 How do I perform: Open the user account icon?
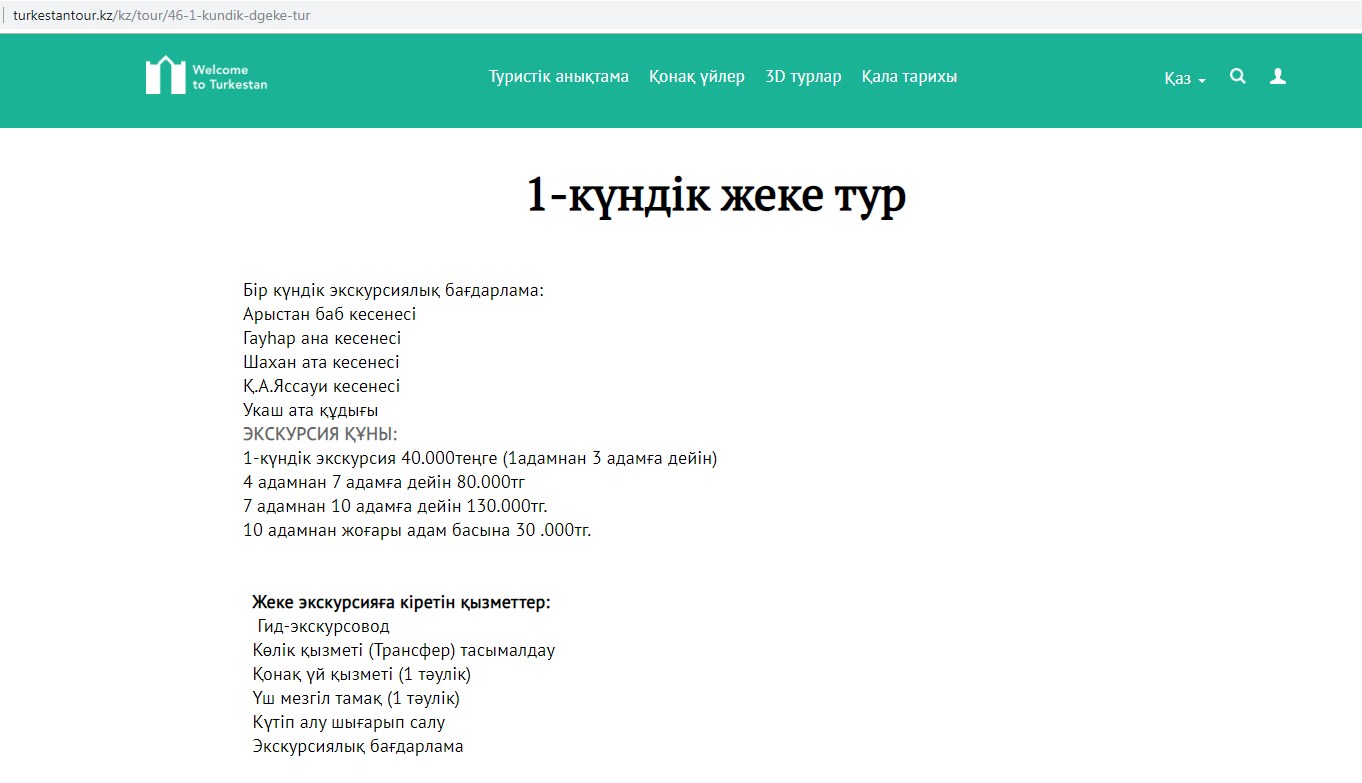[1278, 76]
